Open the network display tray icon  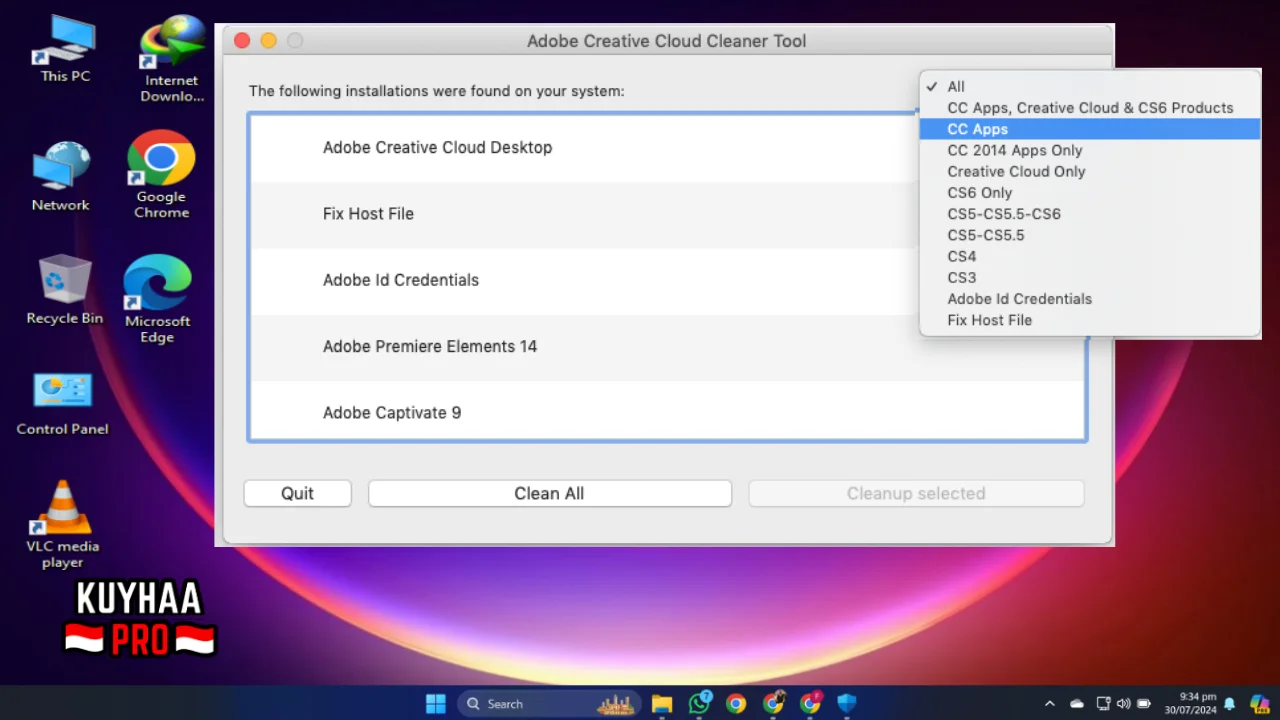1103,704
